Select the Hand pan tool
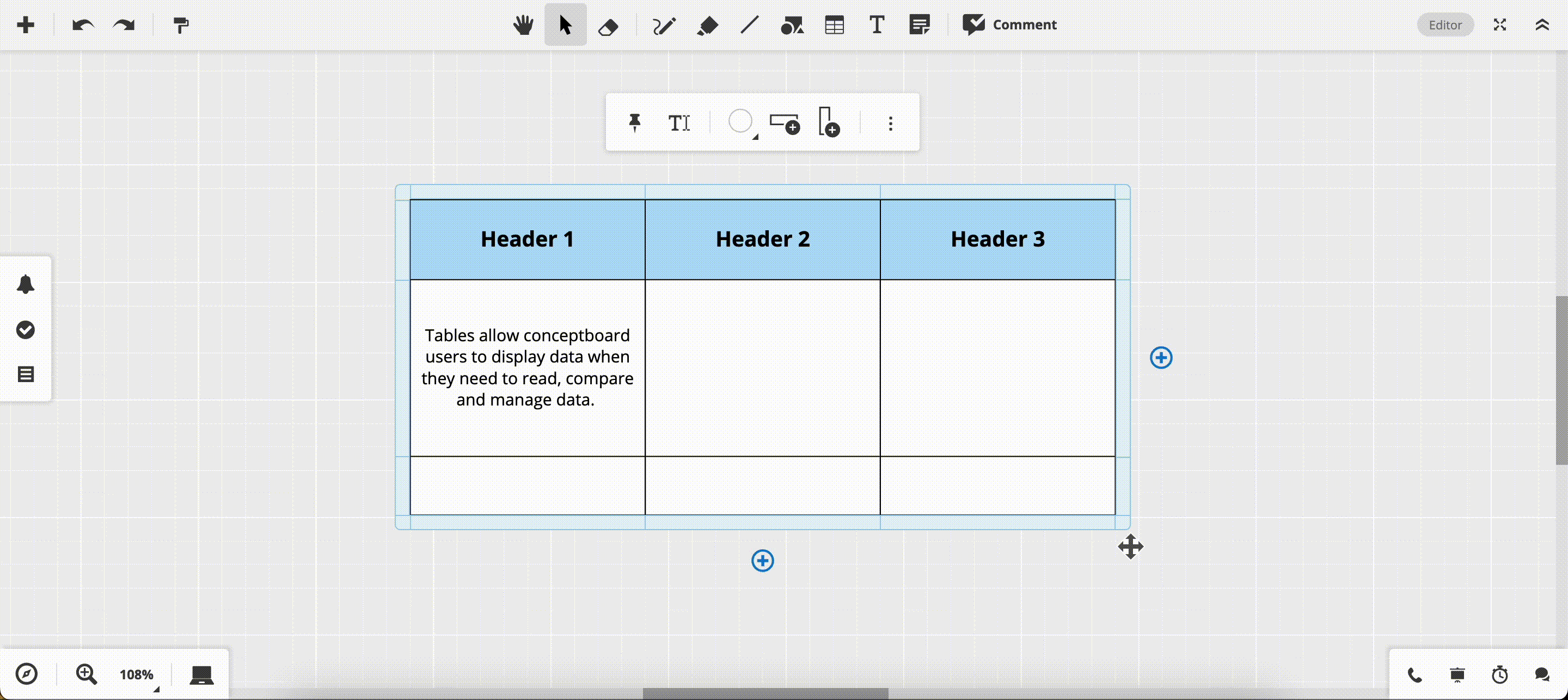The image size is (1568, 700). 523,24
